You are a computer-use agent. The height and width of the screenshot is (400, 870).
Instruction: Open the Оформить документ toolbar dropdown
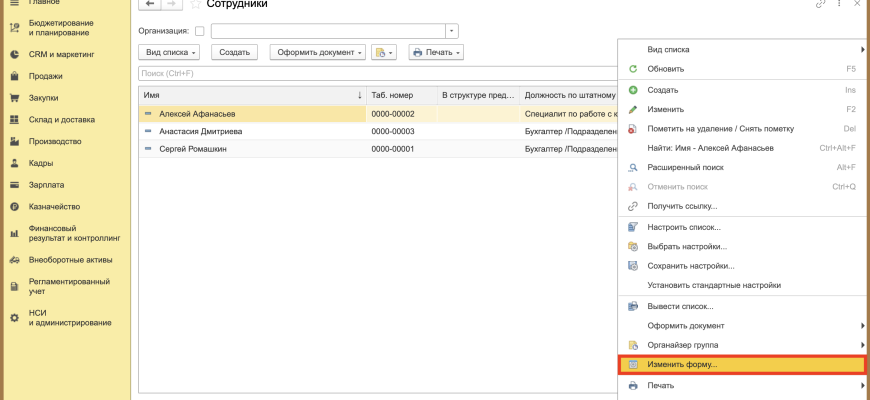[x=317, y=52]
